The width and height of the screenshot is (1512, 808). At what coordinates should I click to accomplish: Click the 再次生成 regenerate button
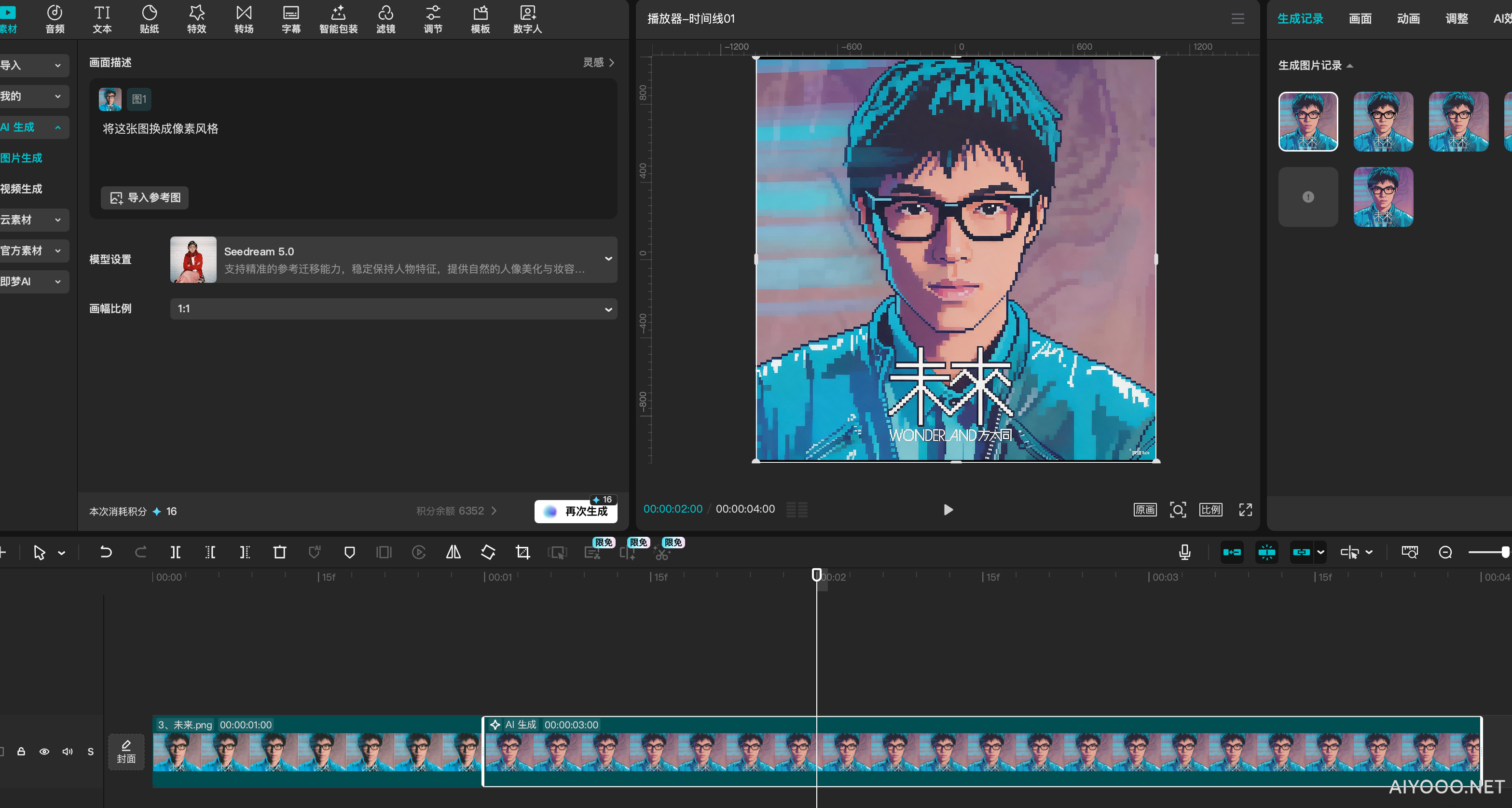pos(576,512)
